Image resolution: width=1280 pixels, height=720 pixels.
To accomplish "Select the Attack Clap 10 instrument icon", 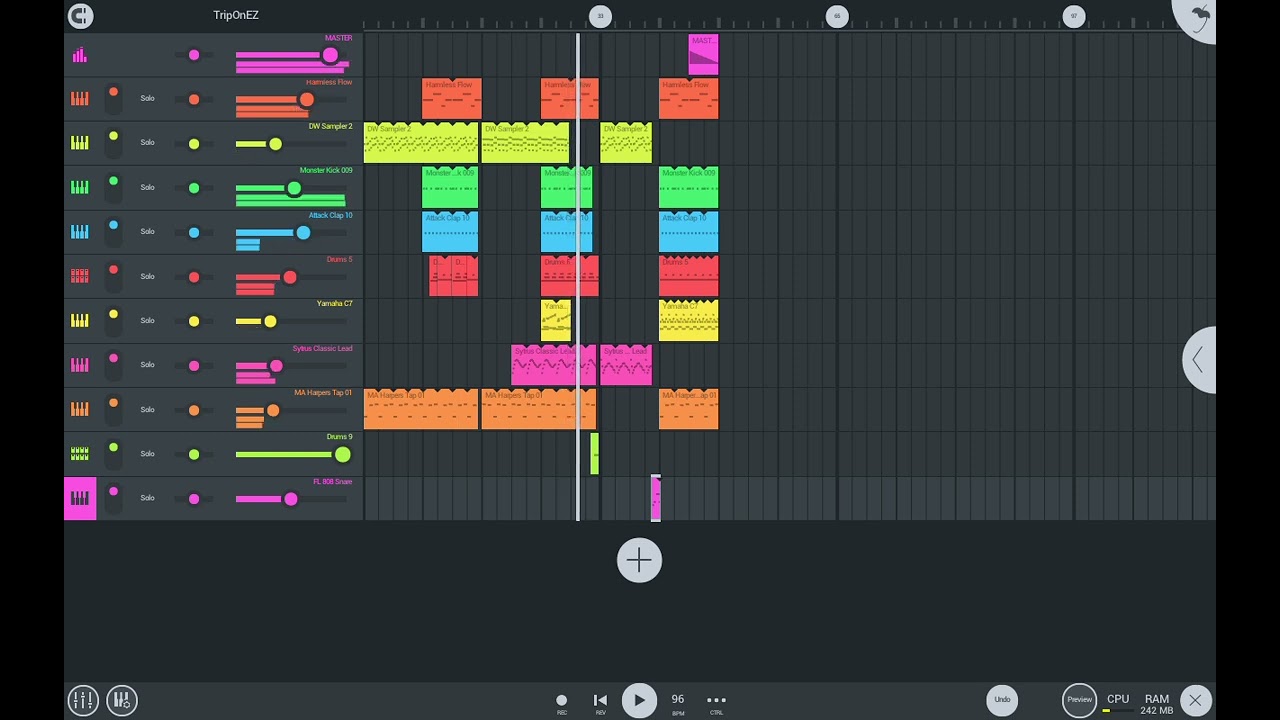I will click(80, 232).
